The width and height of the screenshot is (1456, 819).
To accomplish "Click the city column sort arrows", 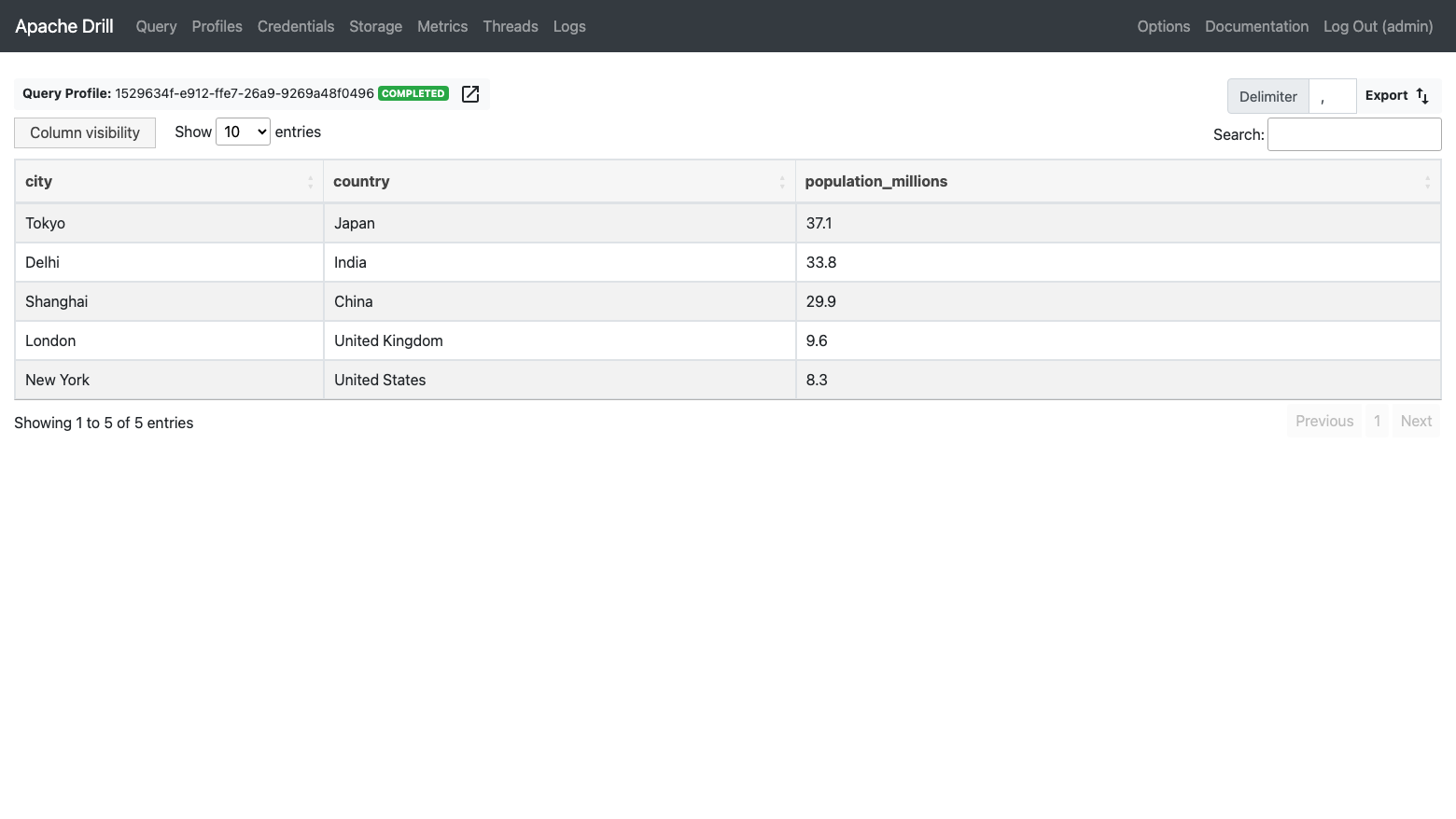I will pyautogui.click(x=311, y=182).
